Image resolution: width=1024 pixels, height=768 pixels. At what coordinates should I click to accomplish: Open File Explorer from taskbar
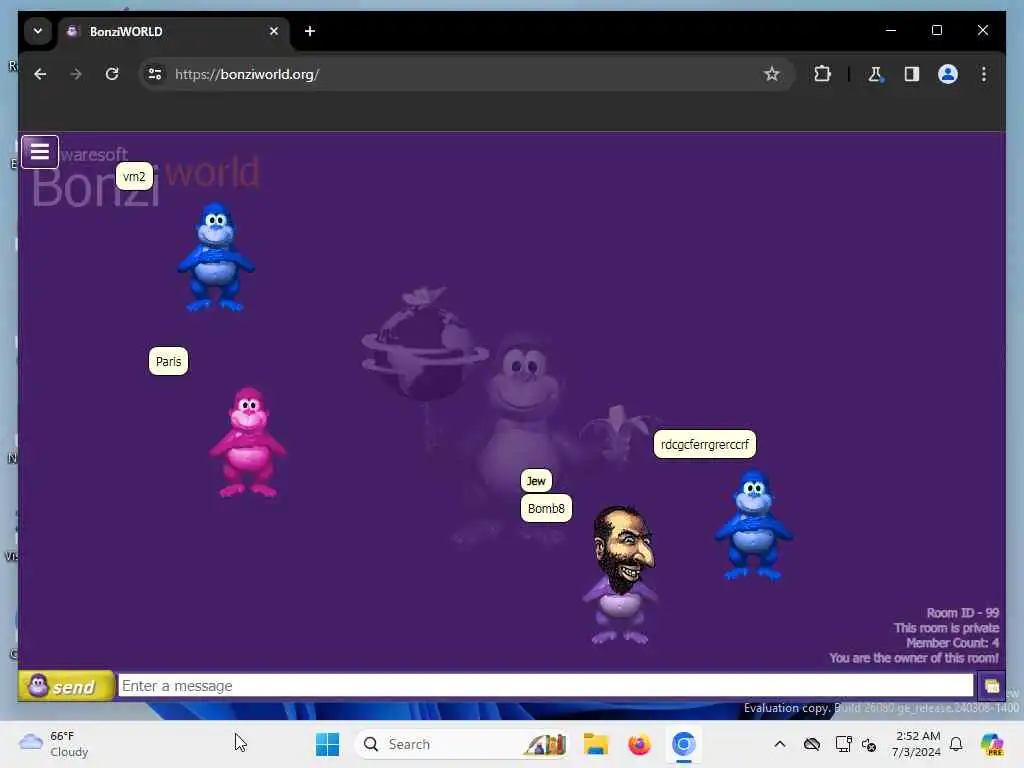(596, 744)
